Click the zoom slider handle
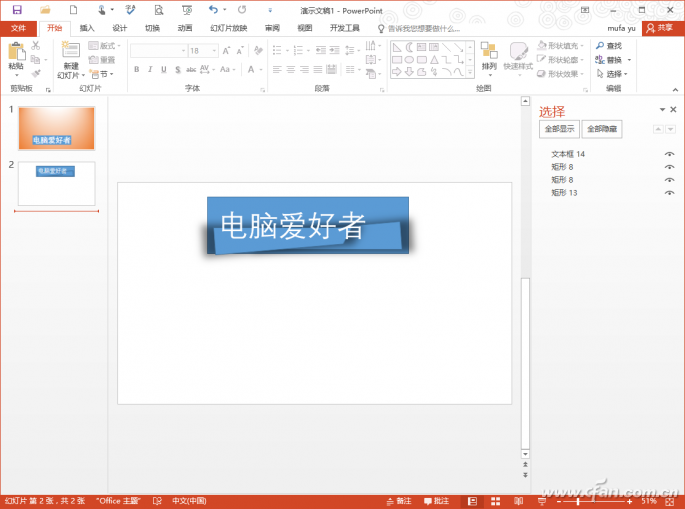The height and width of the screenshot is (509, 685). pyautogui.click(x=578, y=502)
